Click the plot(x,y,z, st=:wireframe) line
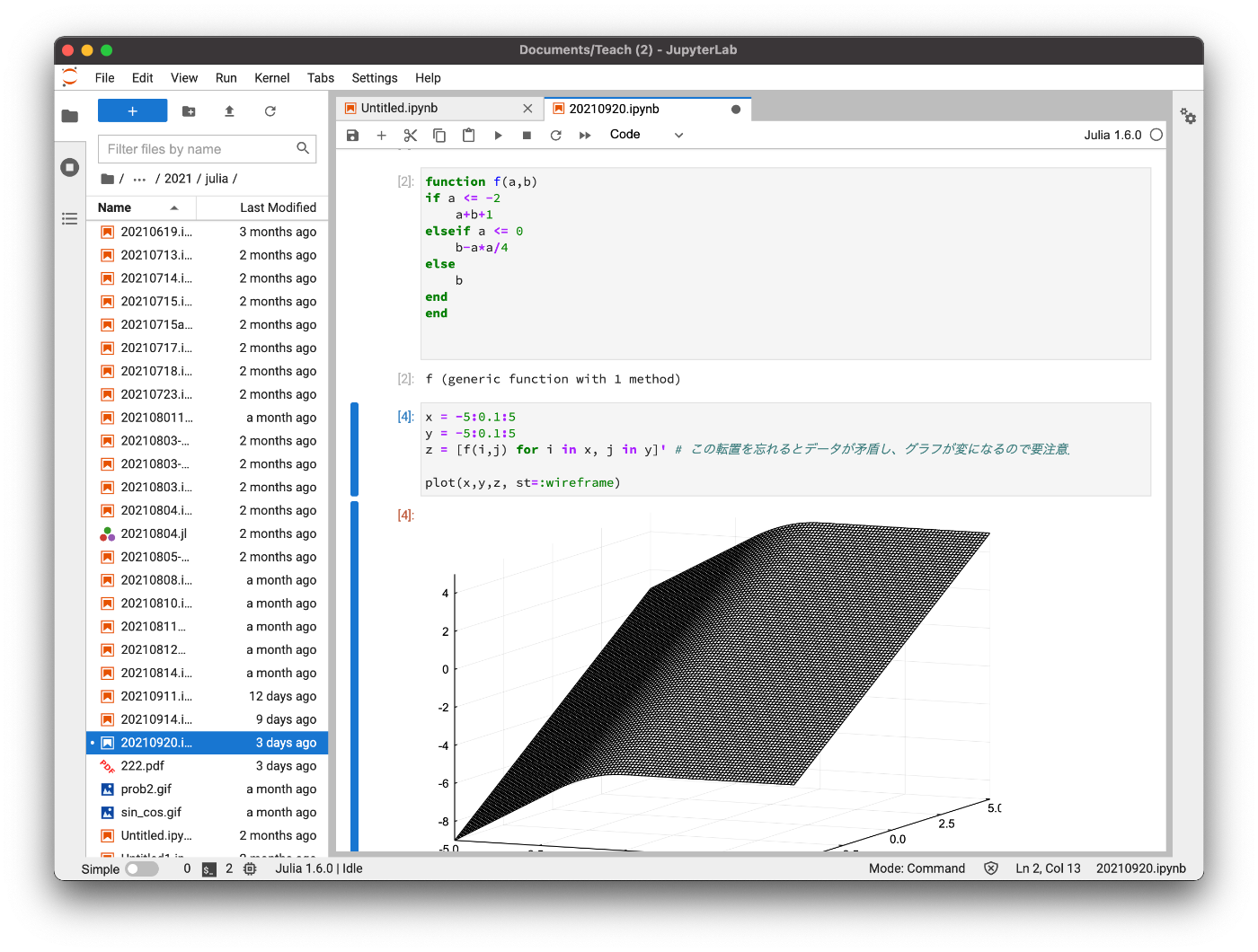The image size is (1258, 952). [523, 482]
